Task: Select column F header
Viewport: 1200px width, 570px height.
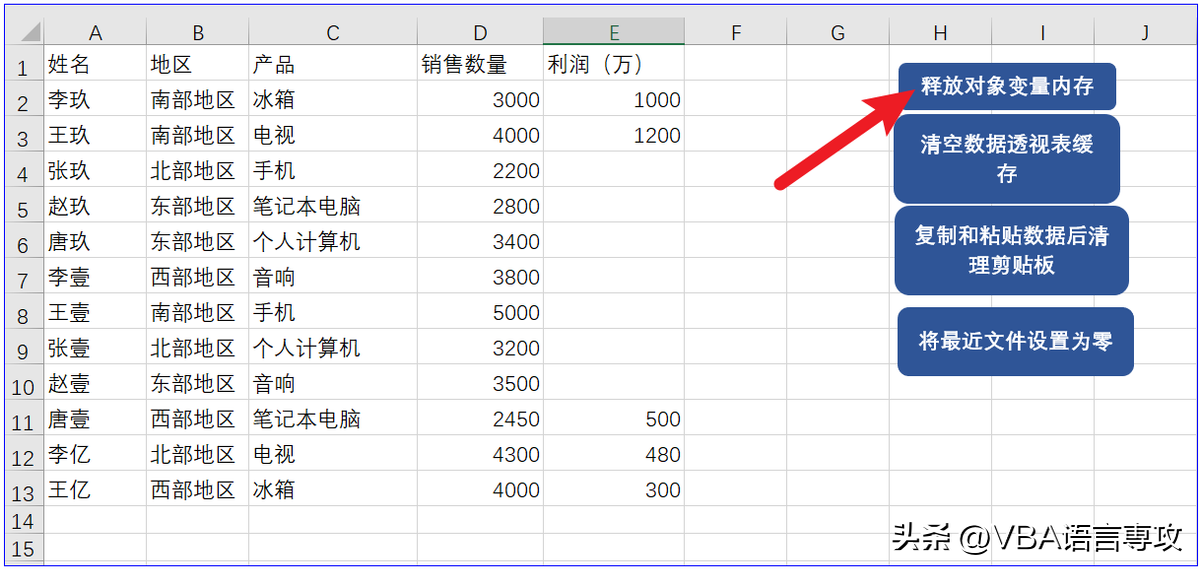Action: 735,33
